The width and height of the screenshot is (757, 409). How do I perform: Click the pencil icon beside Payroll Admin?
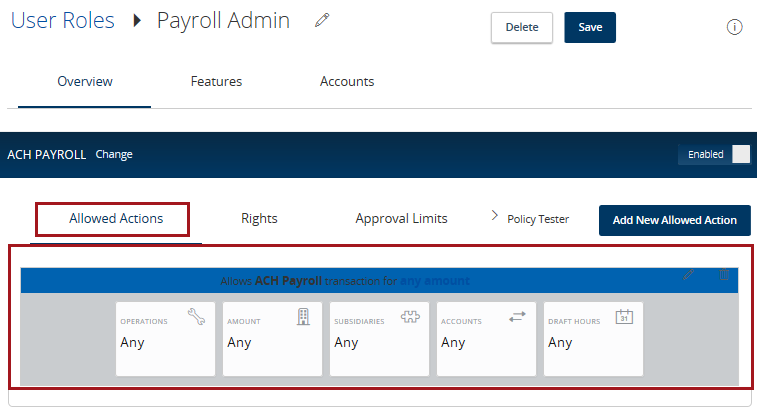(321, 21)
